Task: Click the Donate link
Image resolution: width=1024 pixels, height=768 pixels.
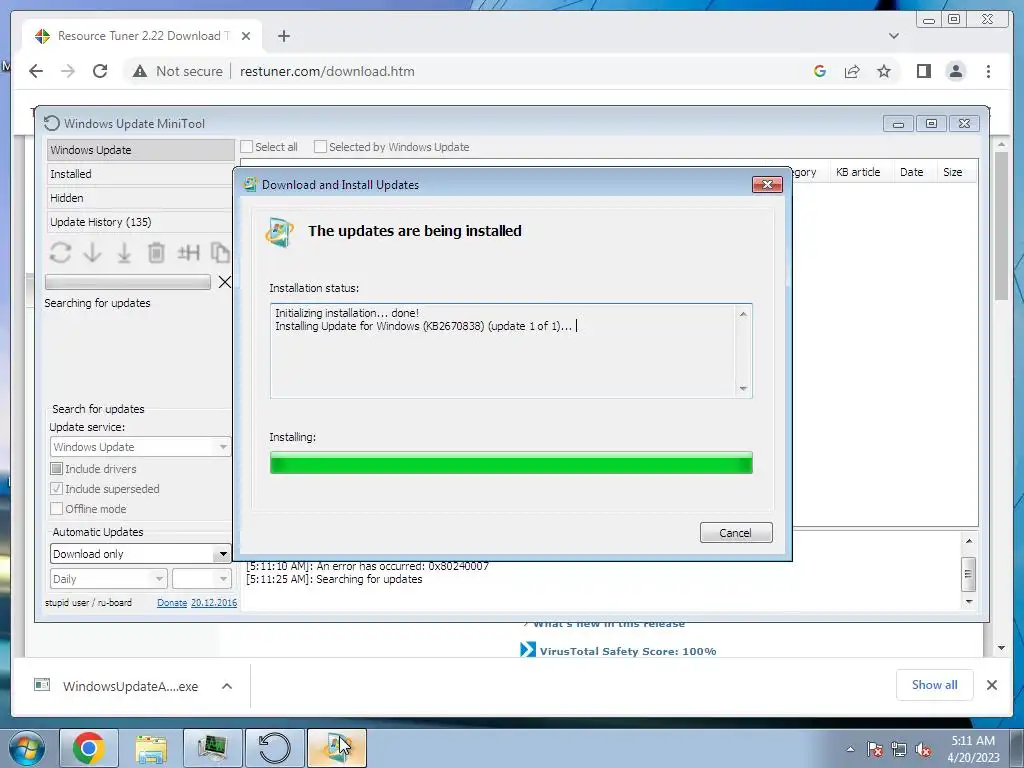Action: coord(172,603)
